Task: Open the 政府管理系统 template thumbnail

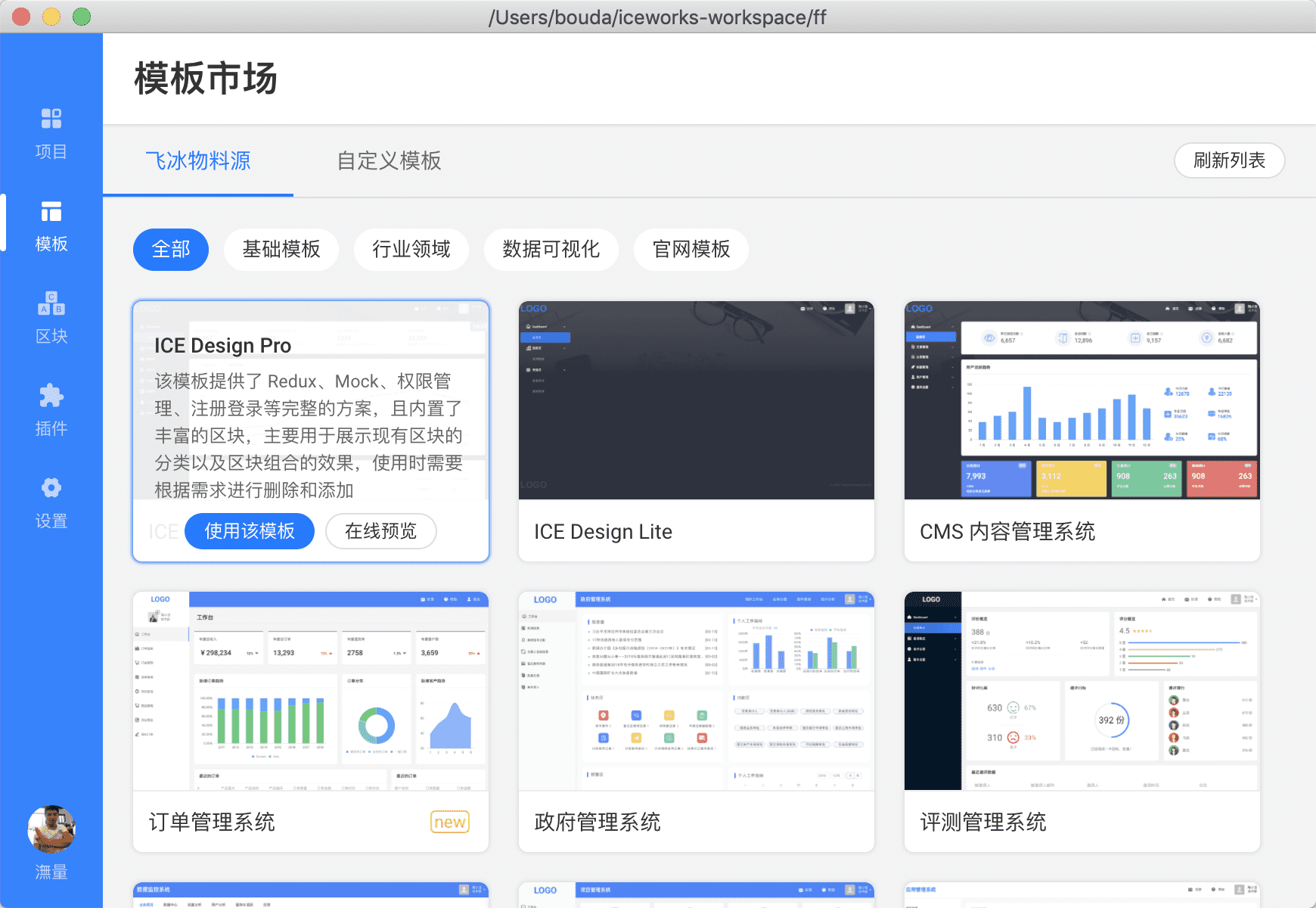Action: pos(697,691)
